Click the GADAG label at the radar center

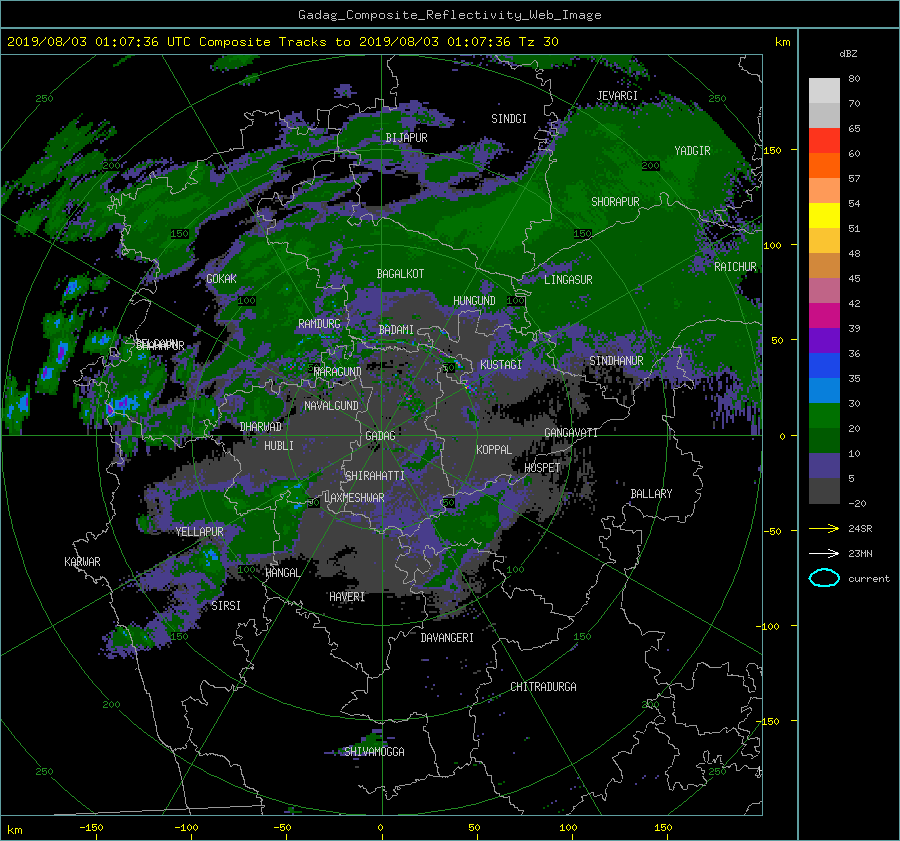(x=380, y=436)
